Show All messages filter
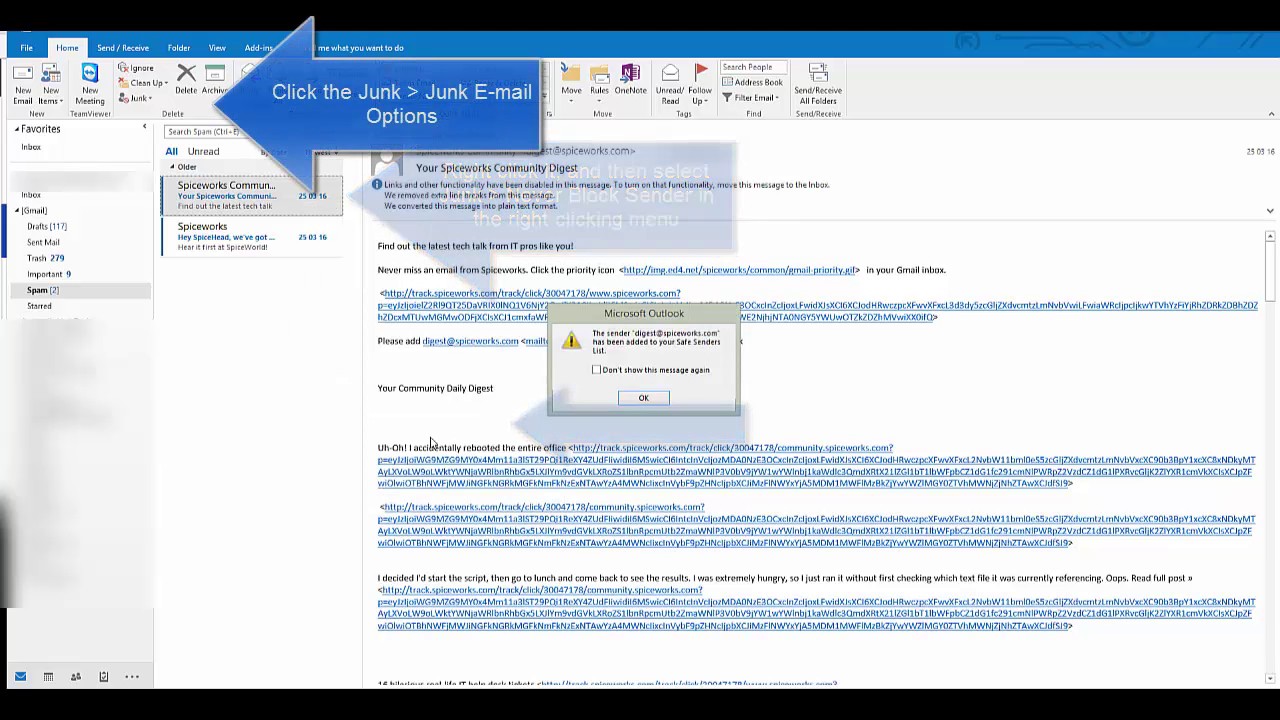This screenshot has width=1280, height=720. [171, 151]
